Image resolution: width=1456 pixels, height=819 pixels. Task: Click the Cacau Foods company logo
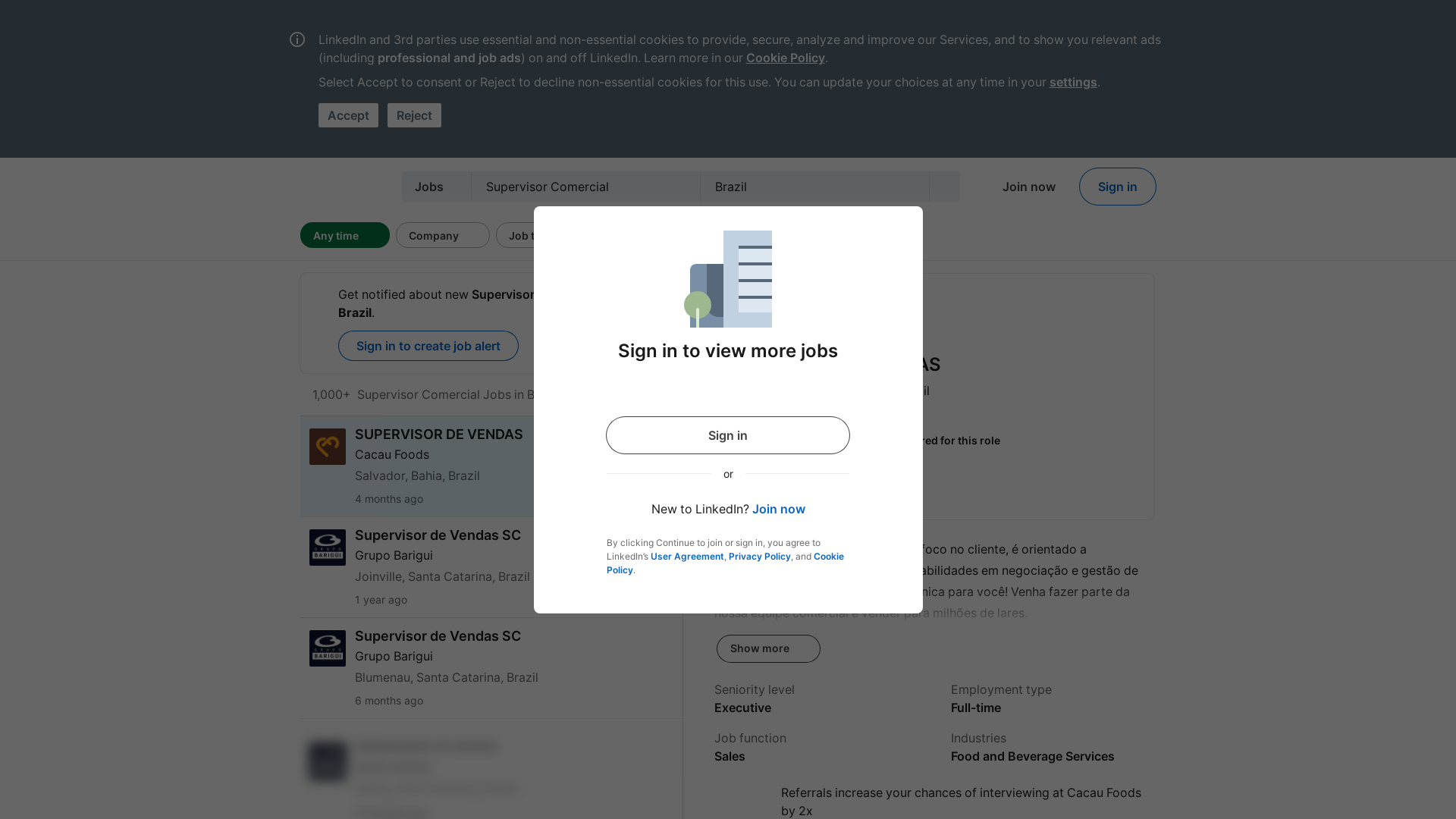pos(328,447)
